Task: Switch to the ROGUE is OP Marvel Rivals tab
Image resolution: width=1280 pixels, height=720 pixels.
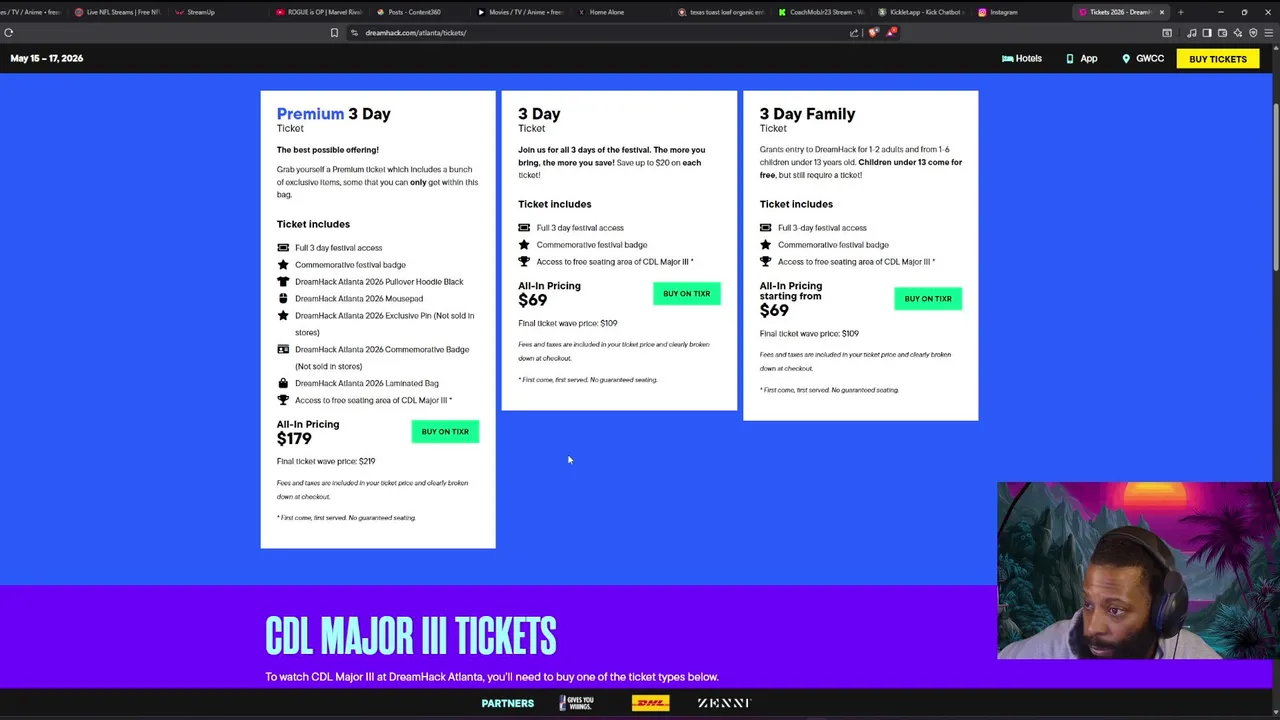Action: click(318, 12)
